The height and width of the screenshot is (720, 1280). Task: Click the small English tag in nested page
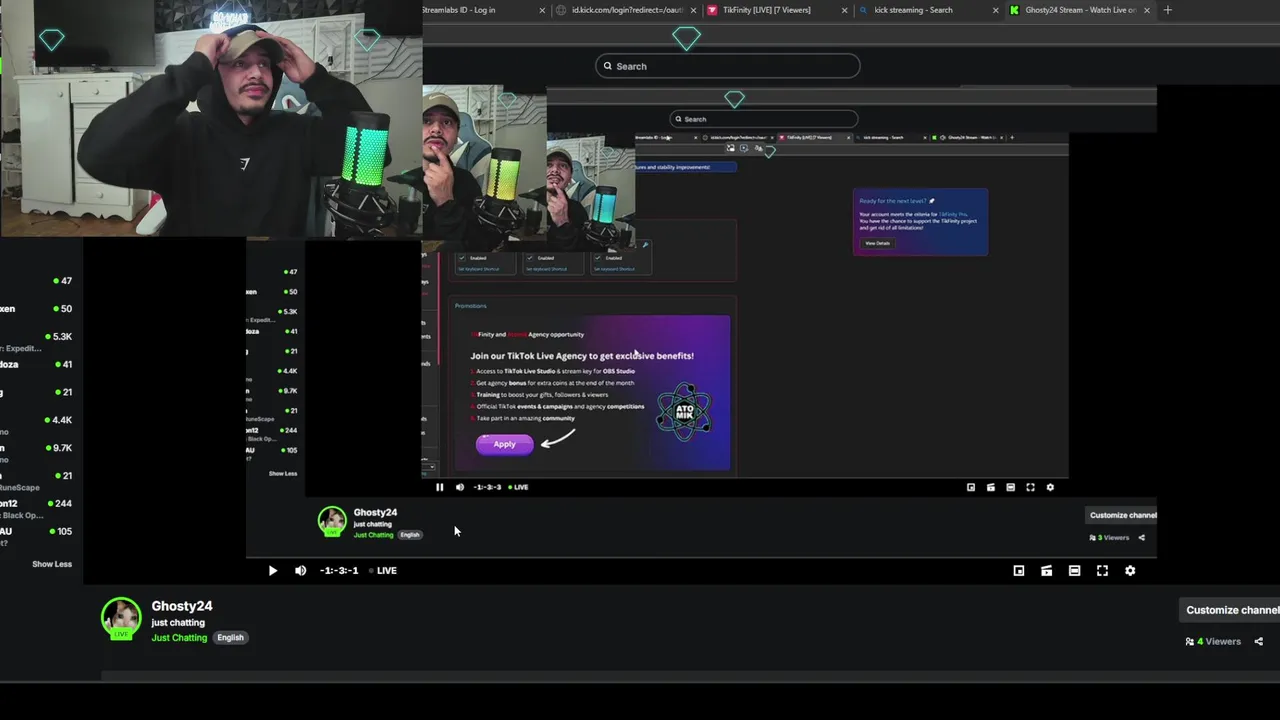coord(410,535)
